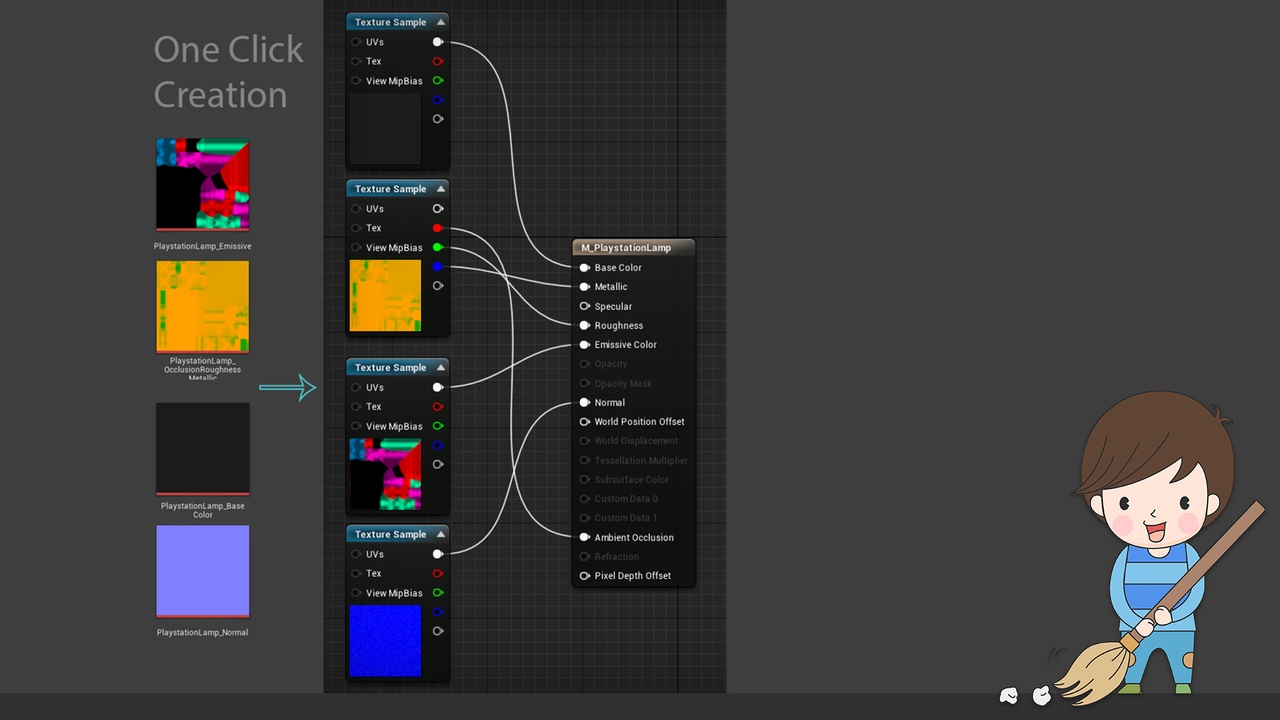This screenshot has height=720, width=1280.
Task: Click the greyed Subsurface Color pin
Action: 585,479
